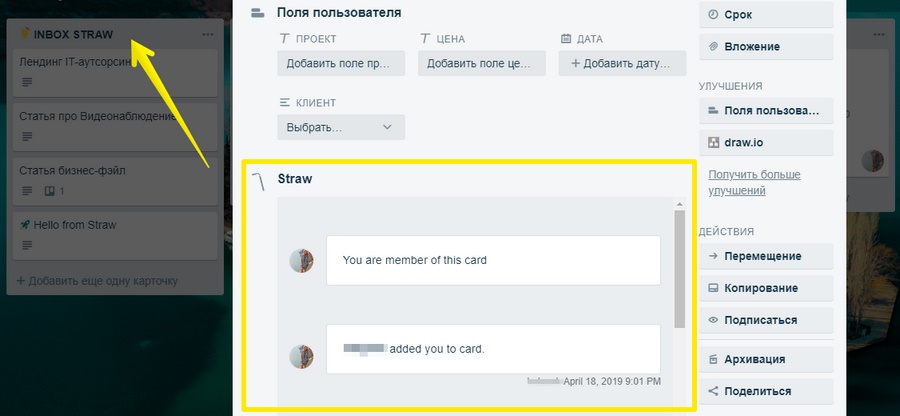Click the description icon on Статья бизнес-фэйл card
Screen dimensions: 900x416
coord(27,191)
